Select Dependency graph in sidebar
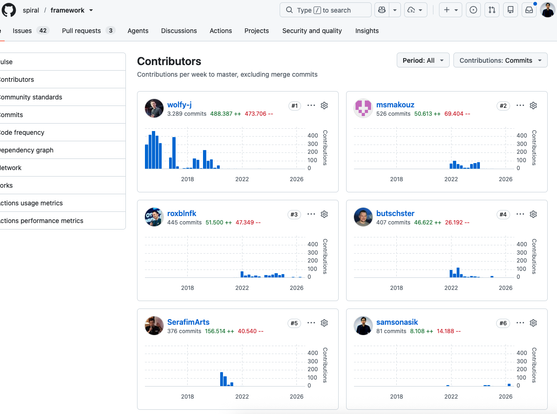The height and width of the screenshot is (414, 557). [x=62, y=150]
